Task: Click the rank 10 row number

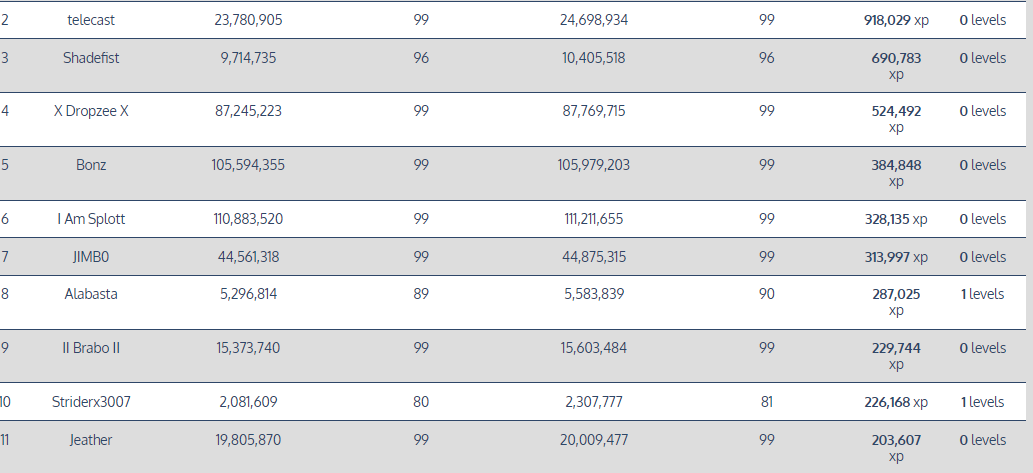Action: [5, 402]
